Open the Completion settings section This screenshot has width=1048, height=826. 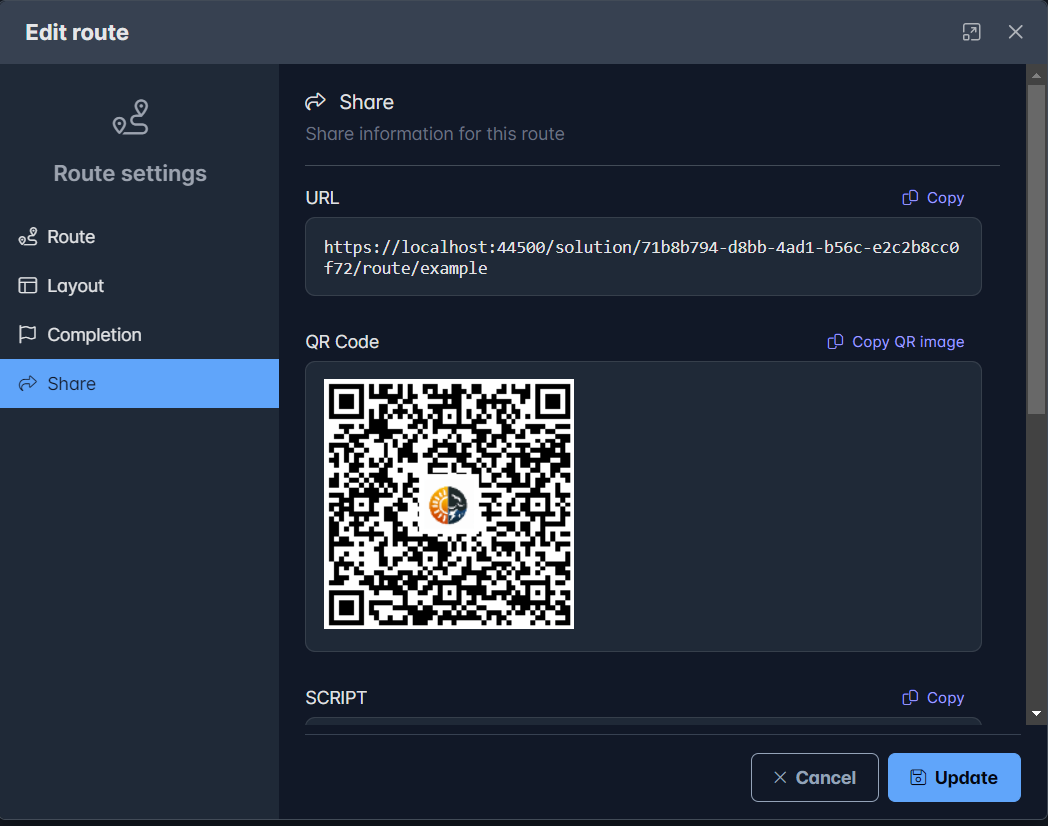[139, 334]
